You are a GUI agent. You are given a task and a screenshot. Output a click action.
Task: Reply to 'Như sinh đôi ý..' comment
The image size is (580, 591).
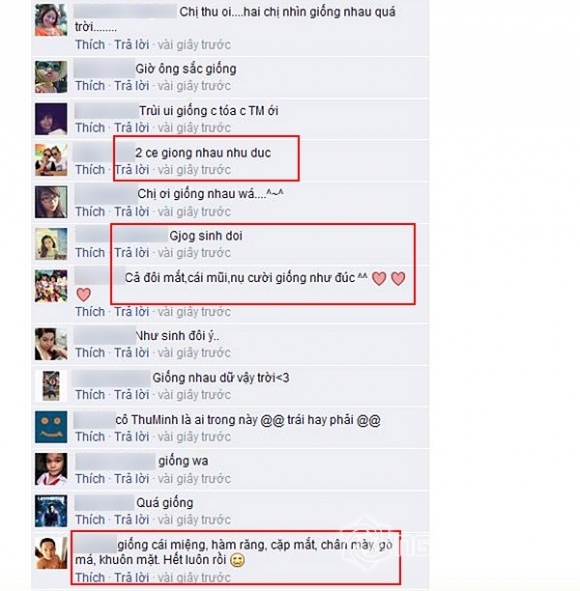132,353
